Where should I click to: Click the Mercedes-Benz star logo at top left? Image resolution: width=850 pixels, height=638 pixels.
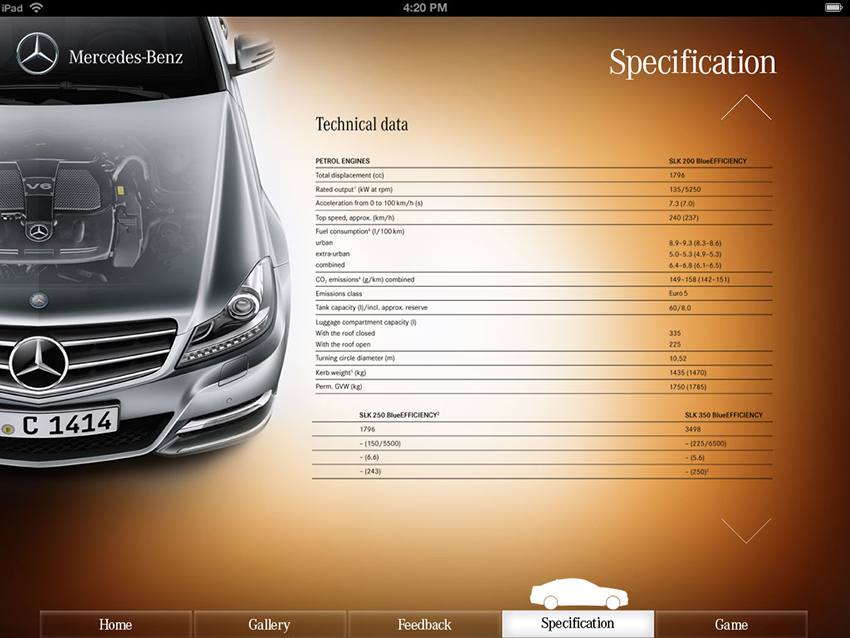pos(37,54)
